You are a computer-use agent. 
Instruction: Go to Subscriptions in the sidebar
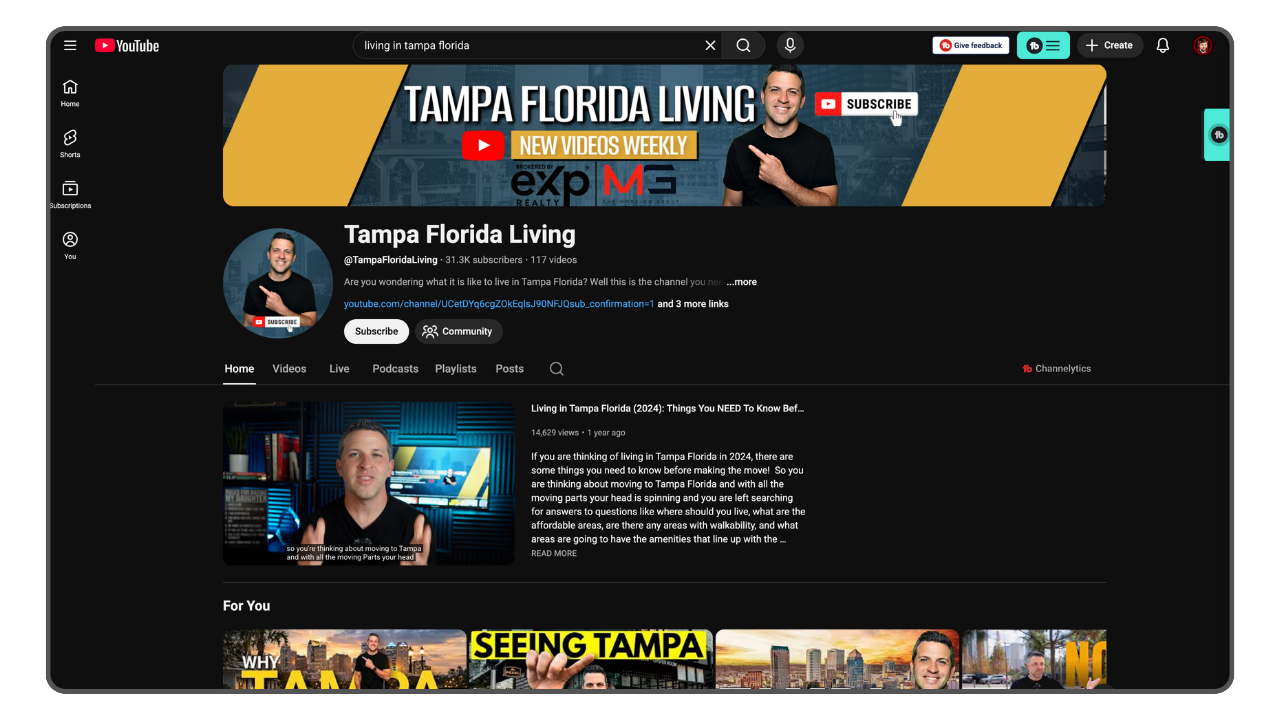point(70,193)
